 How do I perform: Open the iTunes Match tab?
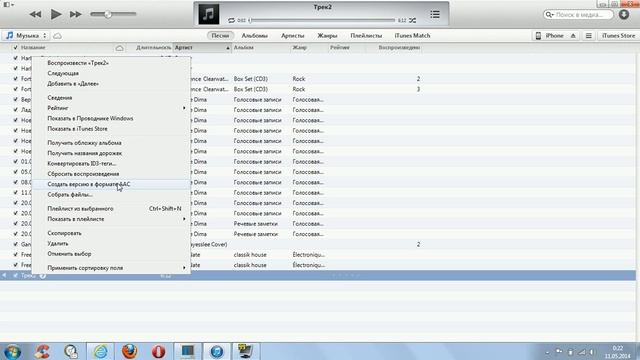tap(412, 36)
